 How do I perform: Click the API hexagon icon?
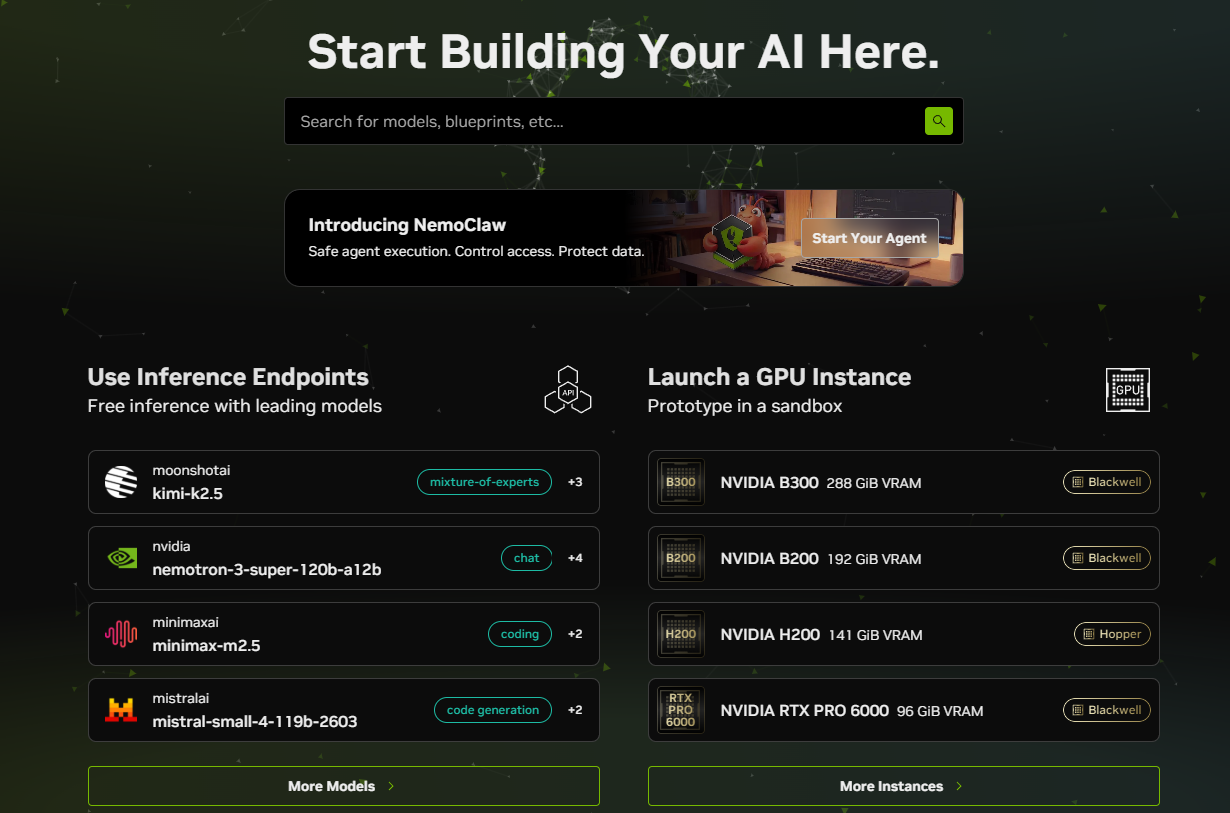(x=568, y=390)
